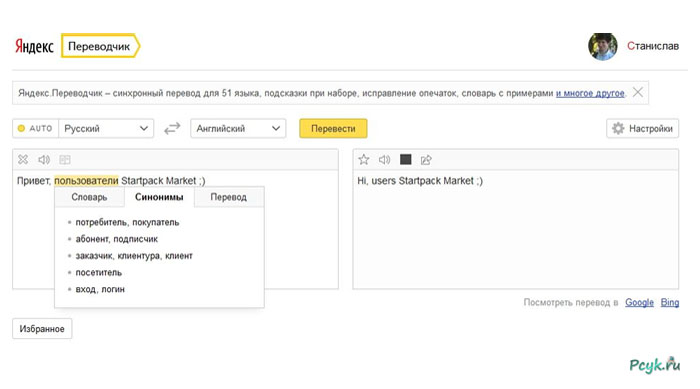Switch to the Перевод tab in popup
Viewport: 700px width, 389px height.
[x=229, y=197]
